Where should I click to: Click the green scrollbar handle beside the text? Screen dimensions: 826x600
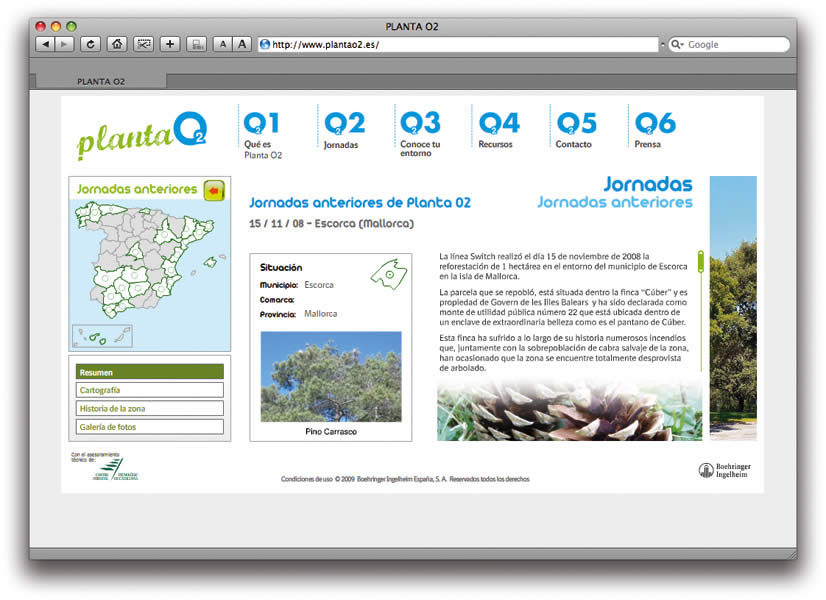pyautogui.click(x=701, y=262)
